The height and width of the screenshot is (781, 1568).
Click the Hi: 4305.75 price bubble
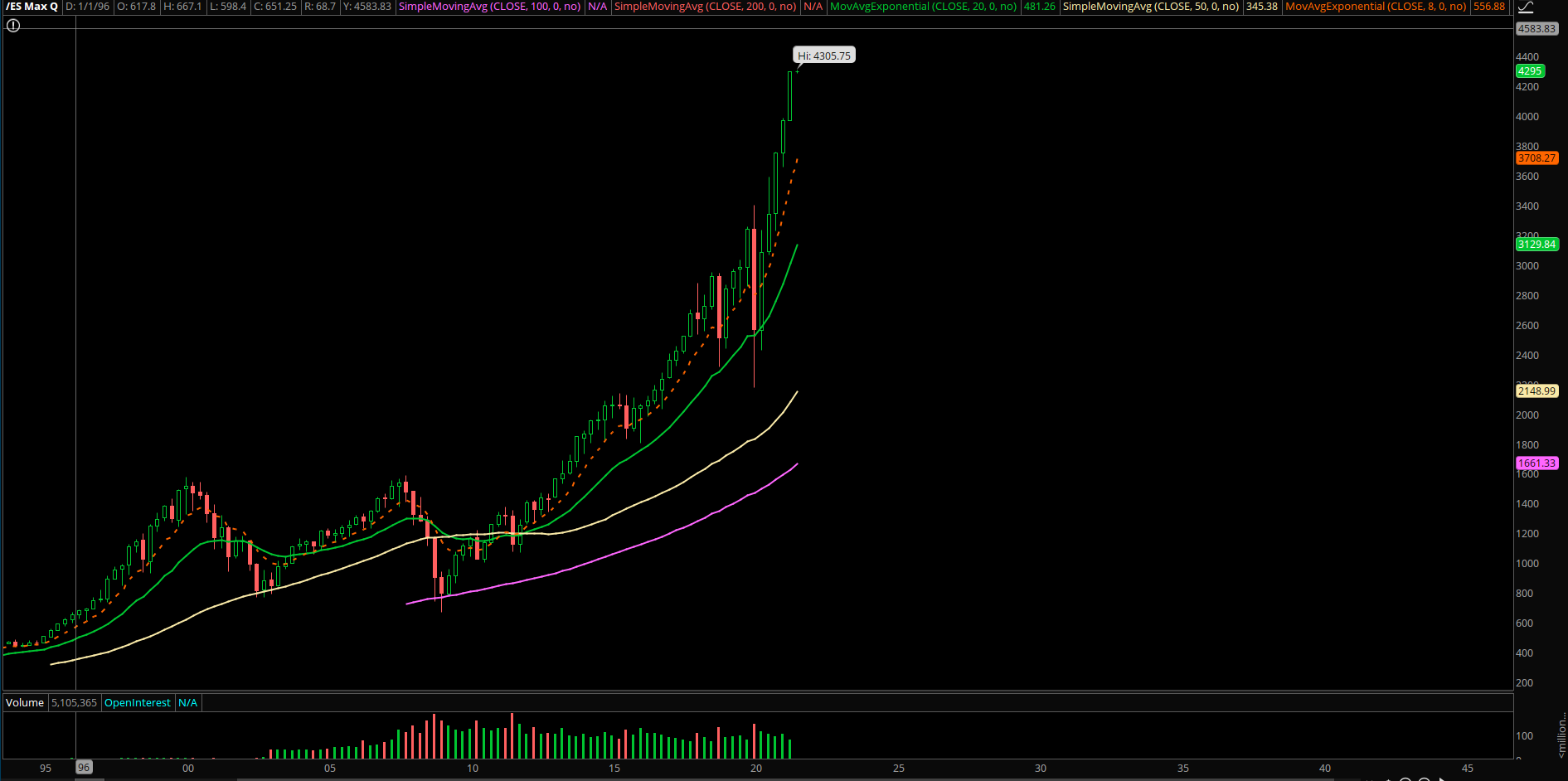point(823,56)
